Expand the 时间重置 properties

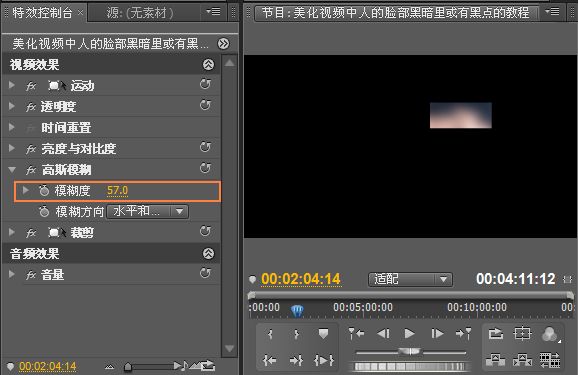(12, 127)
